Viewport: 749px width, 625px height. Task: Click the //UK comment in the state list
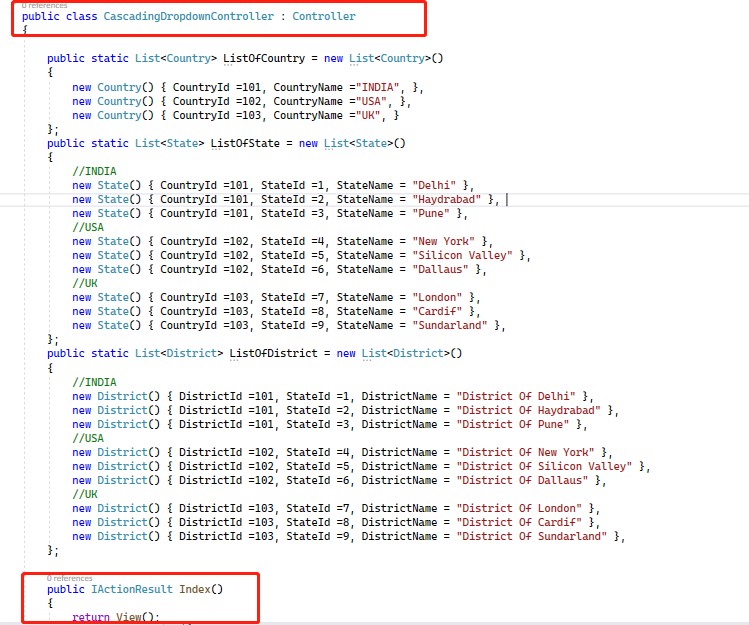coord(85,283)
